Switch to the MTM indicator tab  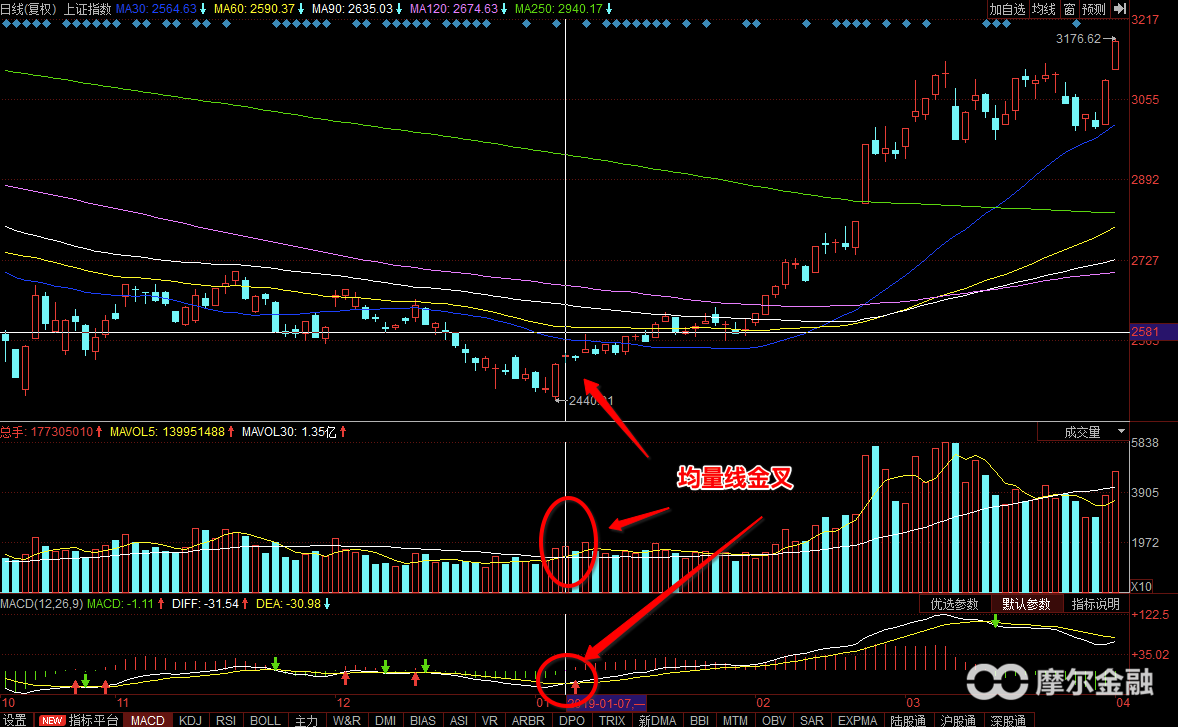pyautogui.click(x=735, y=720)
